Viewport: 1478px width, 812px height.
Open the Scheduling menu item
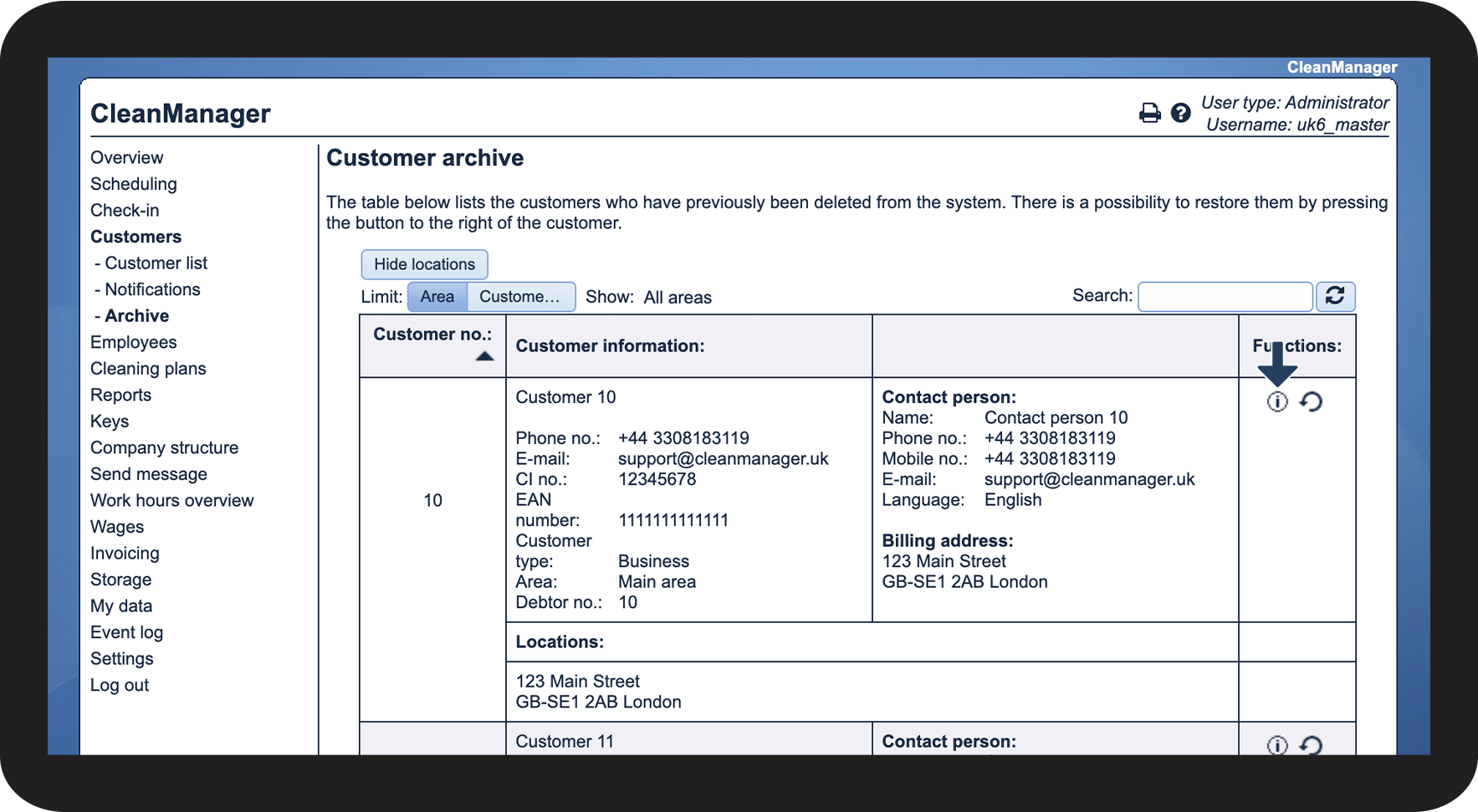click(x=134, y=184)
